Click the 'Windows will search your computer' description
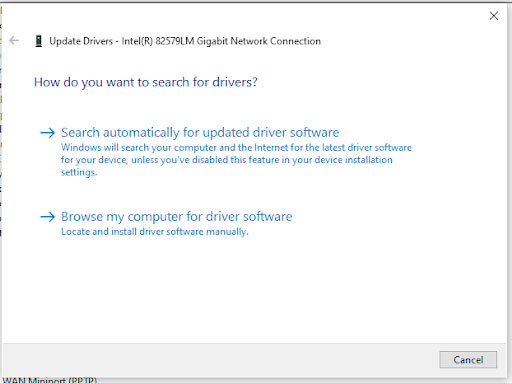The image size is (512, 384). pos(236,160)
